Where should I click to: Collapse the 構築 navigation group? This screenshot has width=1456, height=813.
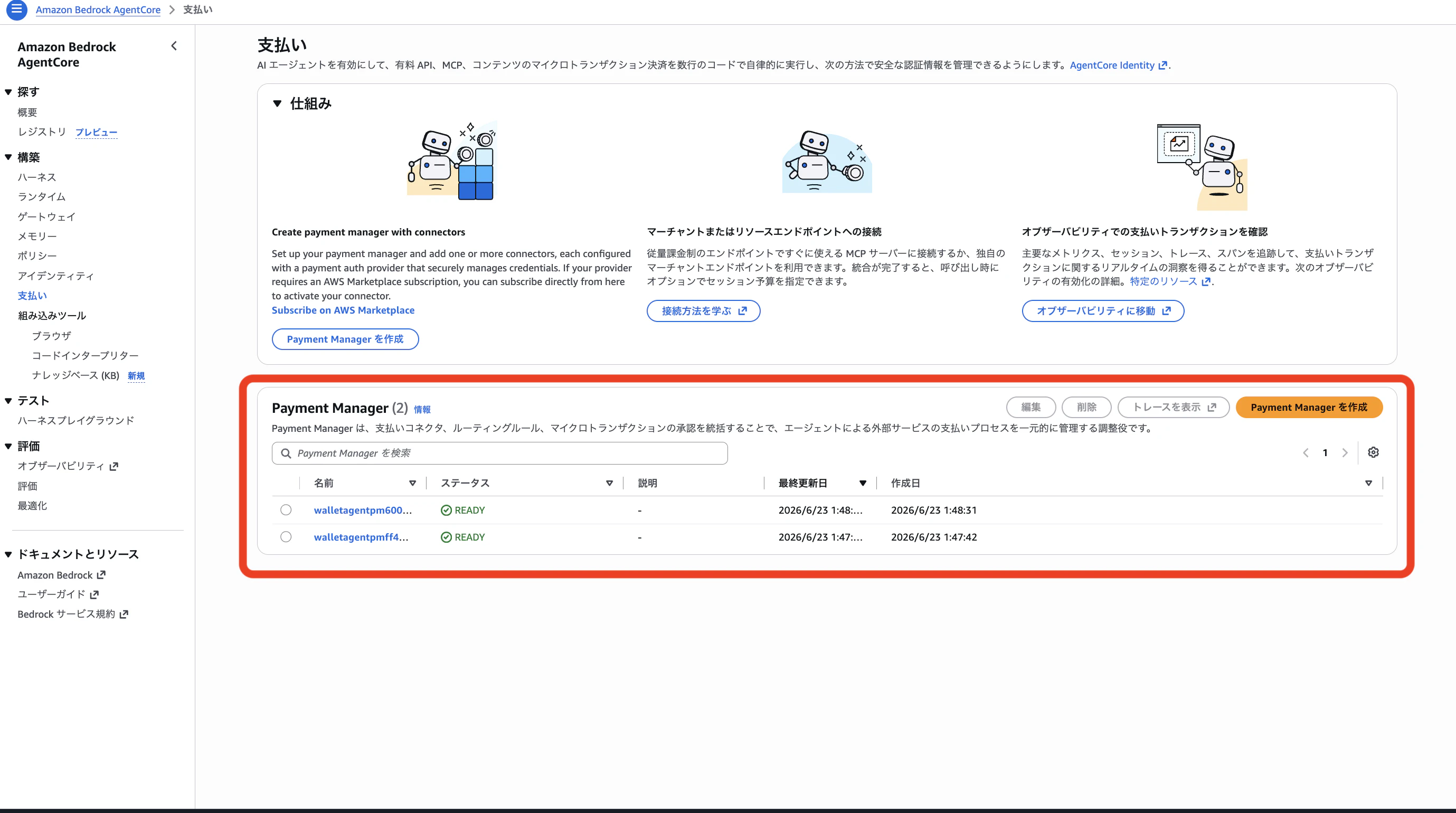pos(8,158)
